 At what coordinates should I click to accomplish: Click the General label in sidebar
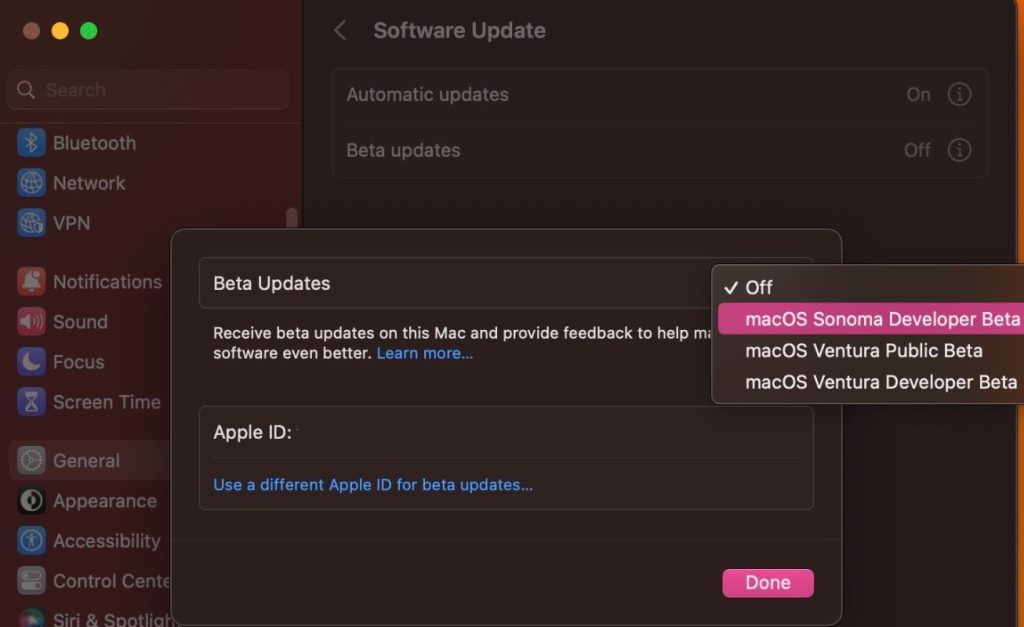[x=86, y=461]
